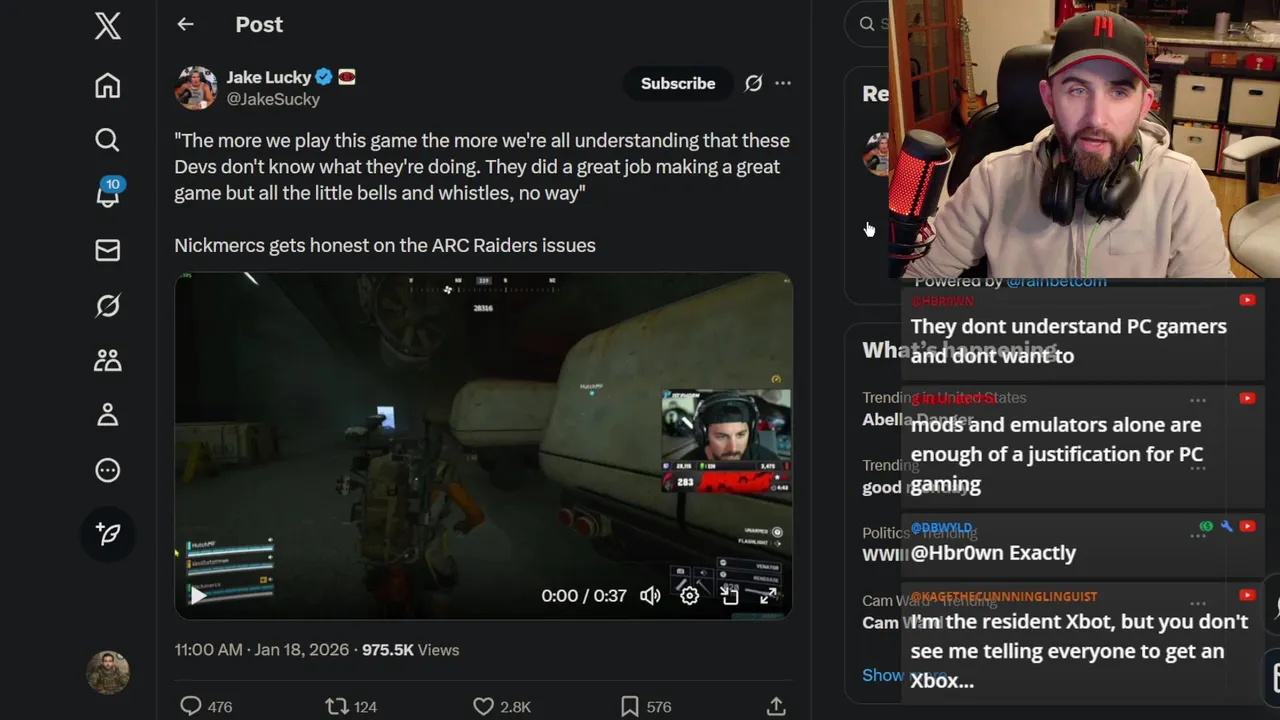
Task: Share the post using the upload icon
Action: tap(776, 707)
